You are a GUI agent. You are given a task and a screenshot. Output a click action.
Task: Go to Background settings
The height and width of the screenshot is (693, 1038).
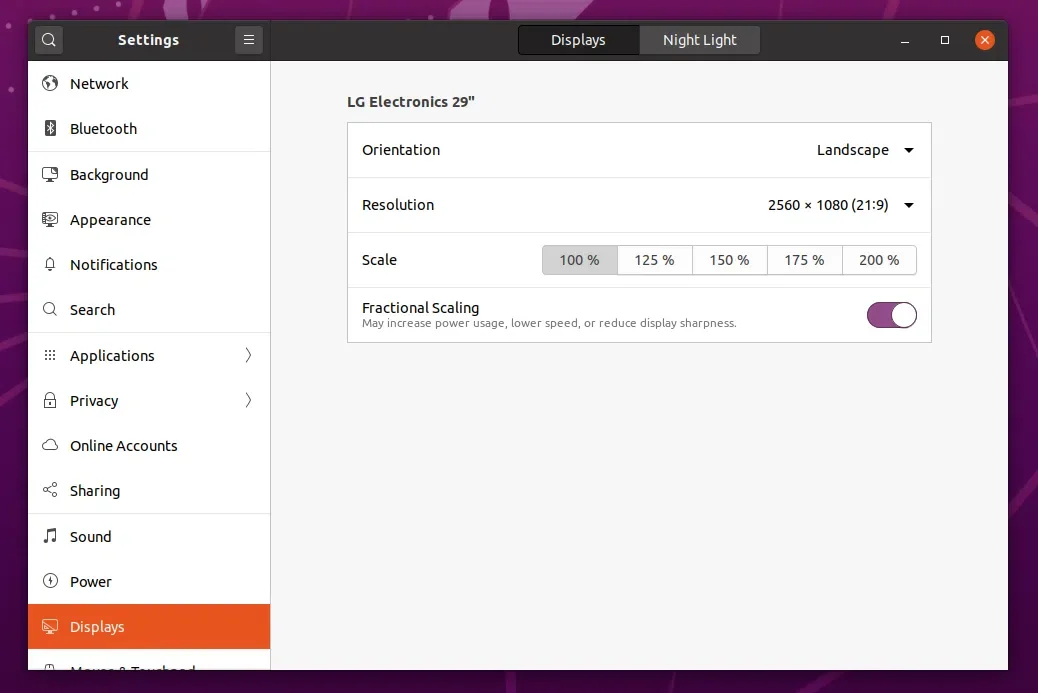click(149, 175)
